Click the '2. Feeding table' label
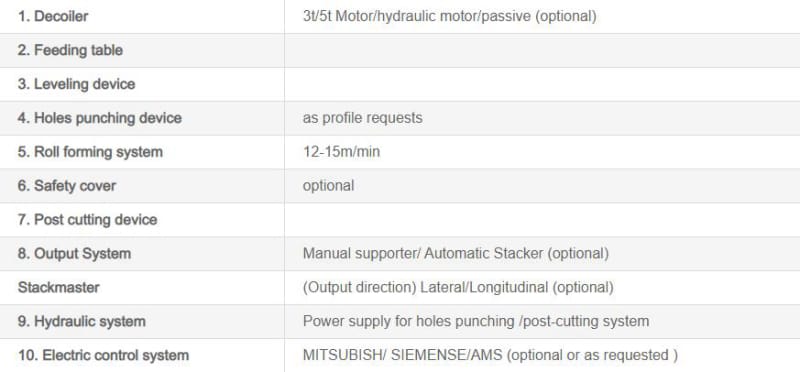The width and height of the screenshot is (800, 372). (x=70, y=51)
